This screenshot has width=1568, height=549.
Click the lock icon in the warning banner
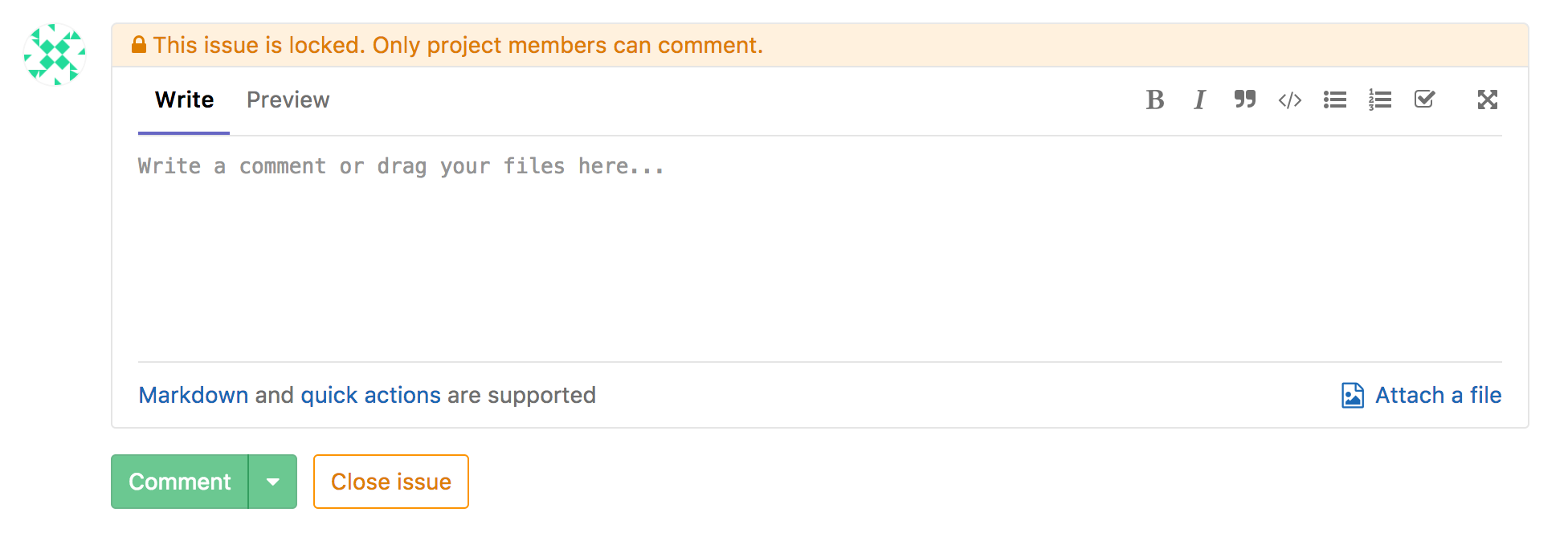click(140, 44)
